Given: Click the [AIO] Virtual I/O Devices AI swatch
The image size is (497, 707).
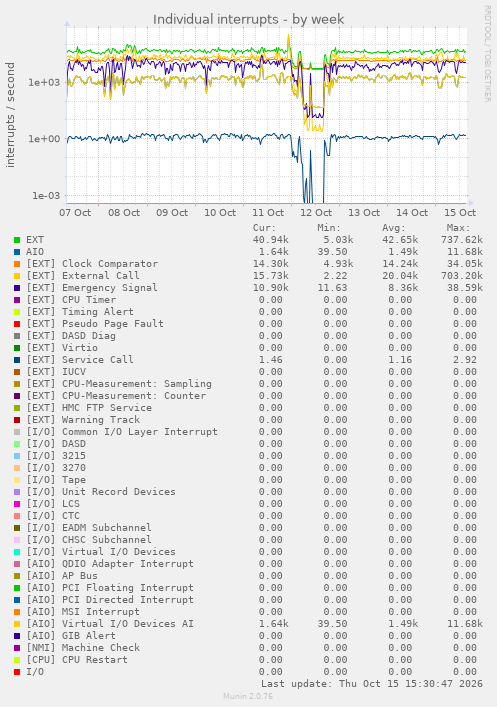Looking at the screenshot, I should point(17,624).
